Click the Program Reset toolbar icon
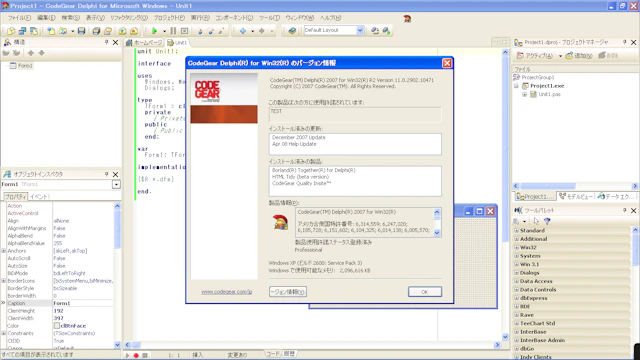The width and height of the screenshot is (640, 360). click(184, 31)
